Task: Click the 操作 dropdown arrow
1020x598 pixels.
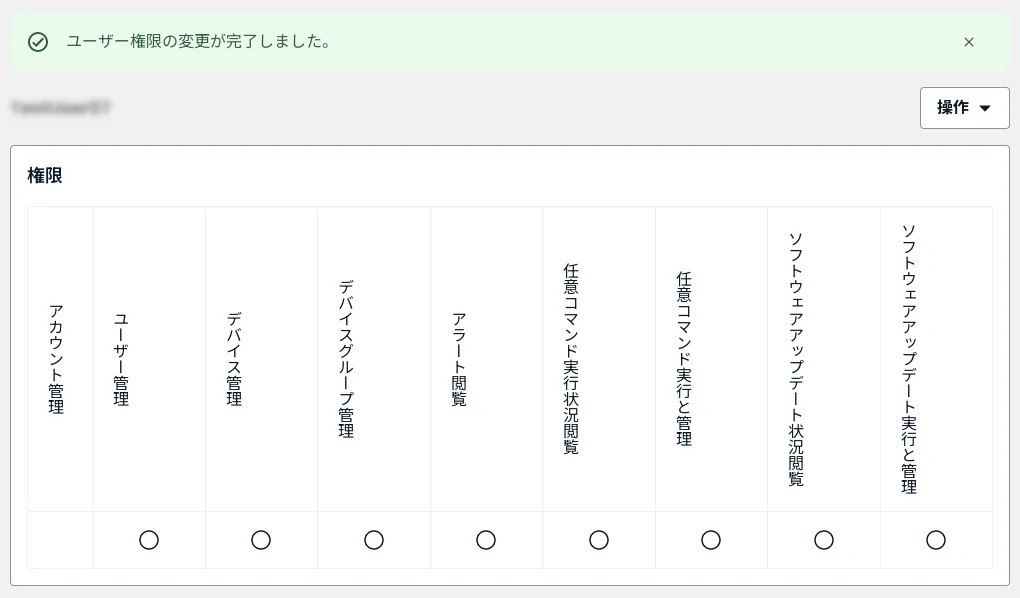Action: pos(987,108)
